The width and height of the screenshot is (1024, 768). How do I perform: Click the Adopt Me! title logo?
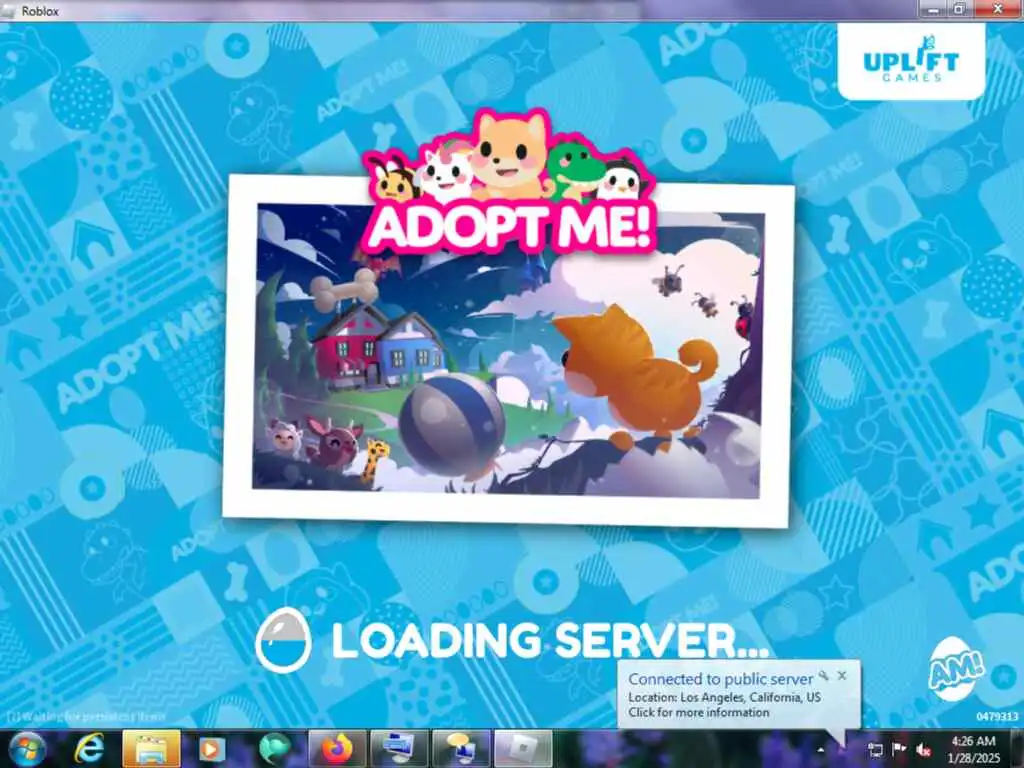pyautogui.click(x=510, y=184)
